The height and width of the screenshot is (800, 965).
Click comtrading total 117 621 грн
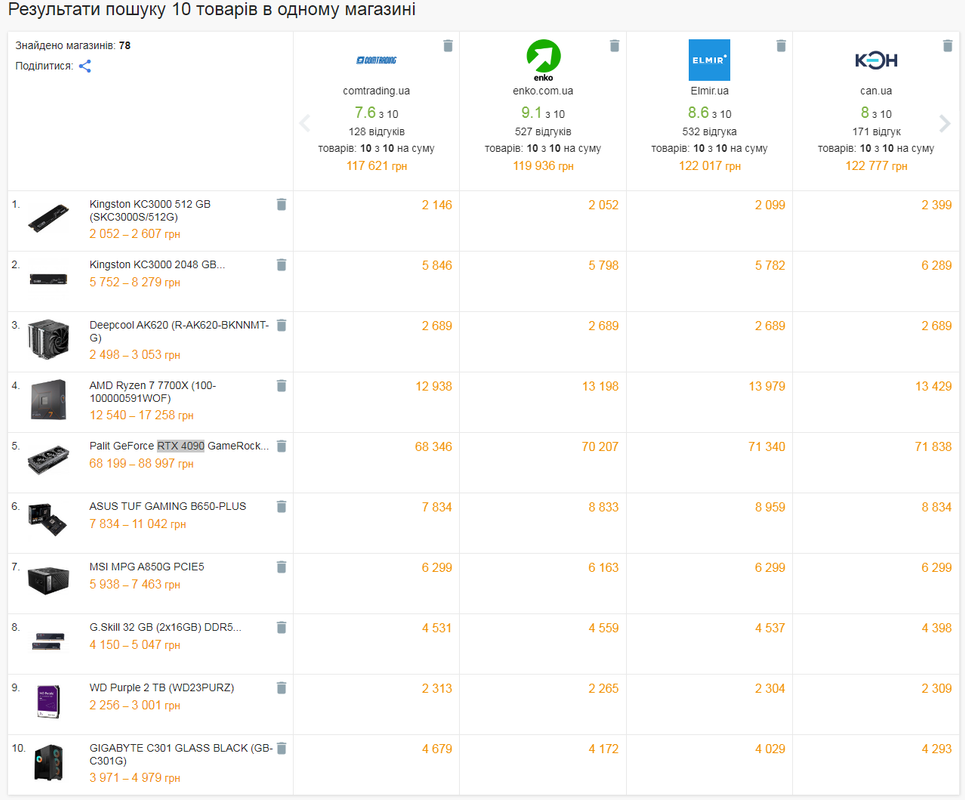377,166
